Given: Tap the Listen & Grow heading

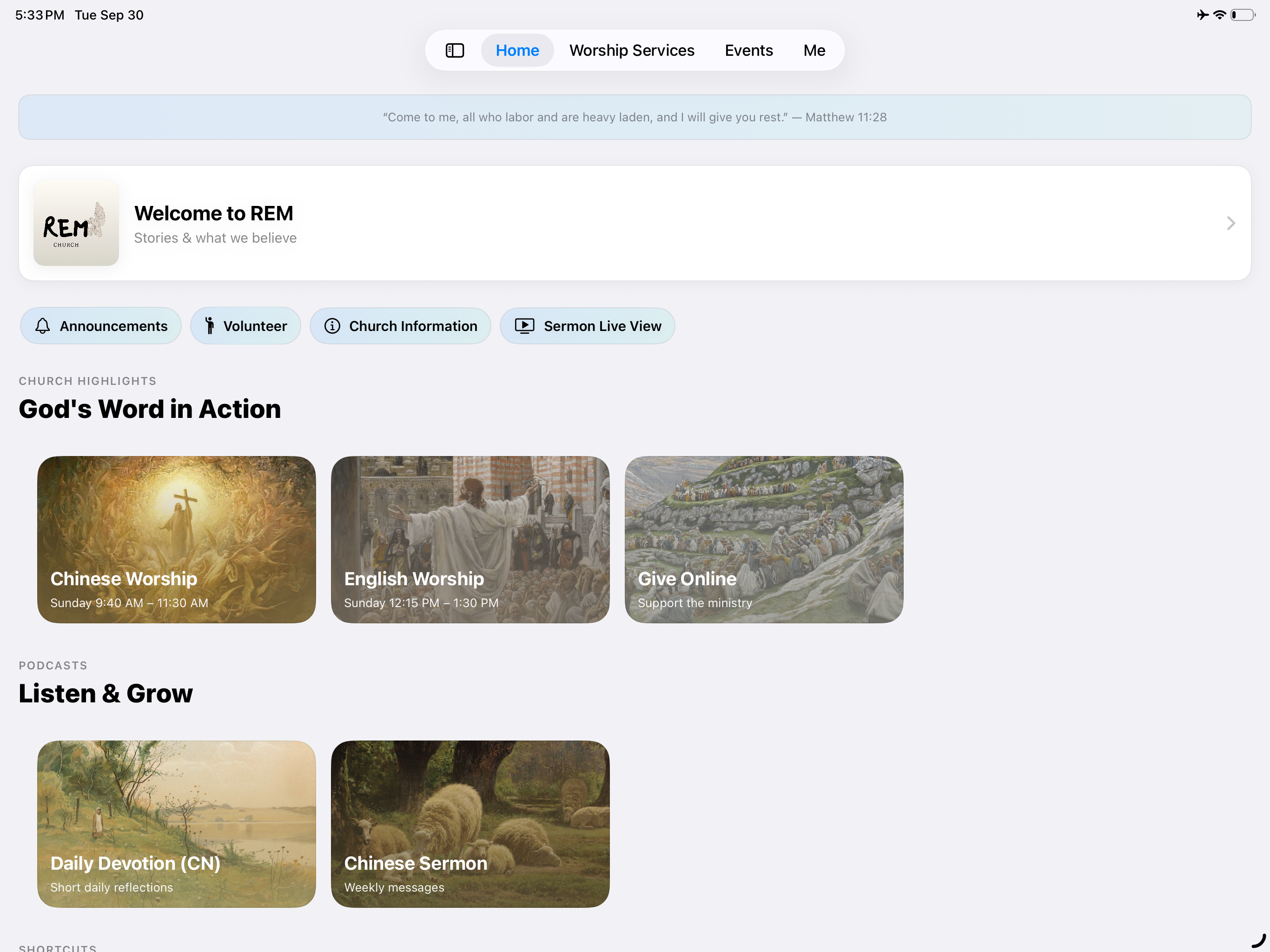Looking at the screenshot, I should (106, 694).
